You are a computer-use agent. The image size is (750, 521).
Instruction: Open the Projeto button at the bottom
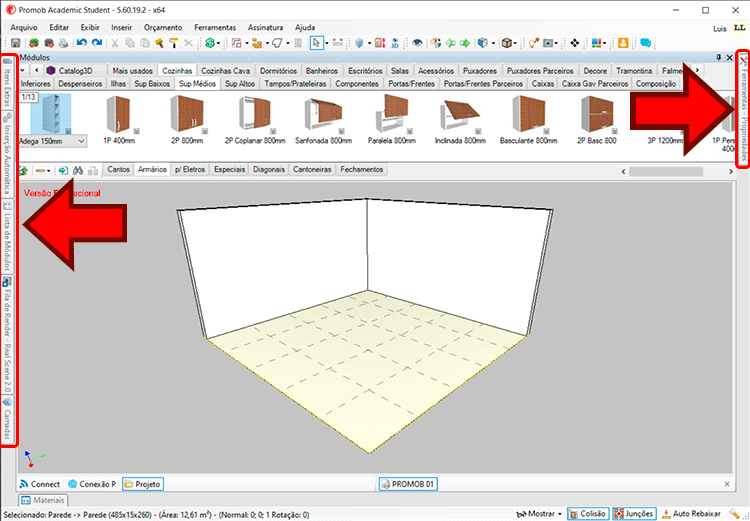click(x=142, y=484)
